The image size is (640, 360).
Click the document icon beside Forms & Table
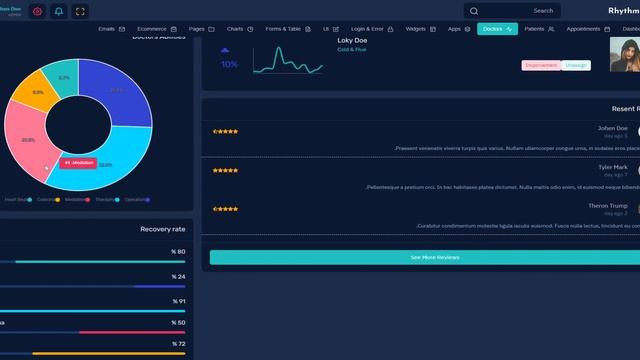click(x=308, y=29)
